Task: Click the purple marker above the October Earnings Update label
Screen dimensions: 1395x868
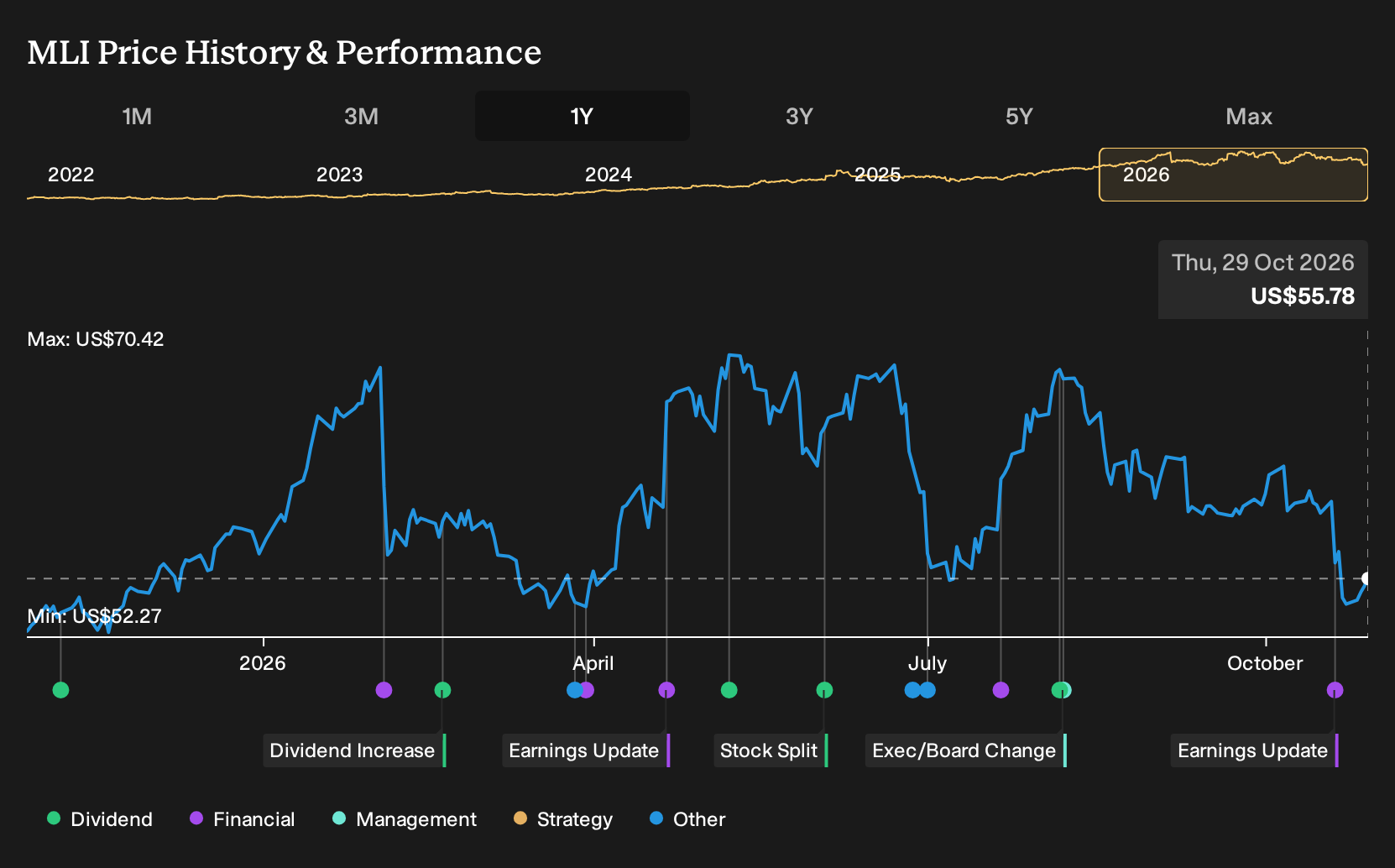Action: (1335, 690)
